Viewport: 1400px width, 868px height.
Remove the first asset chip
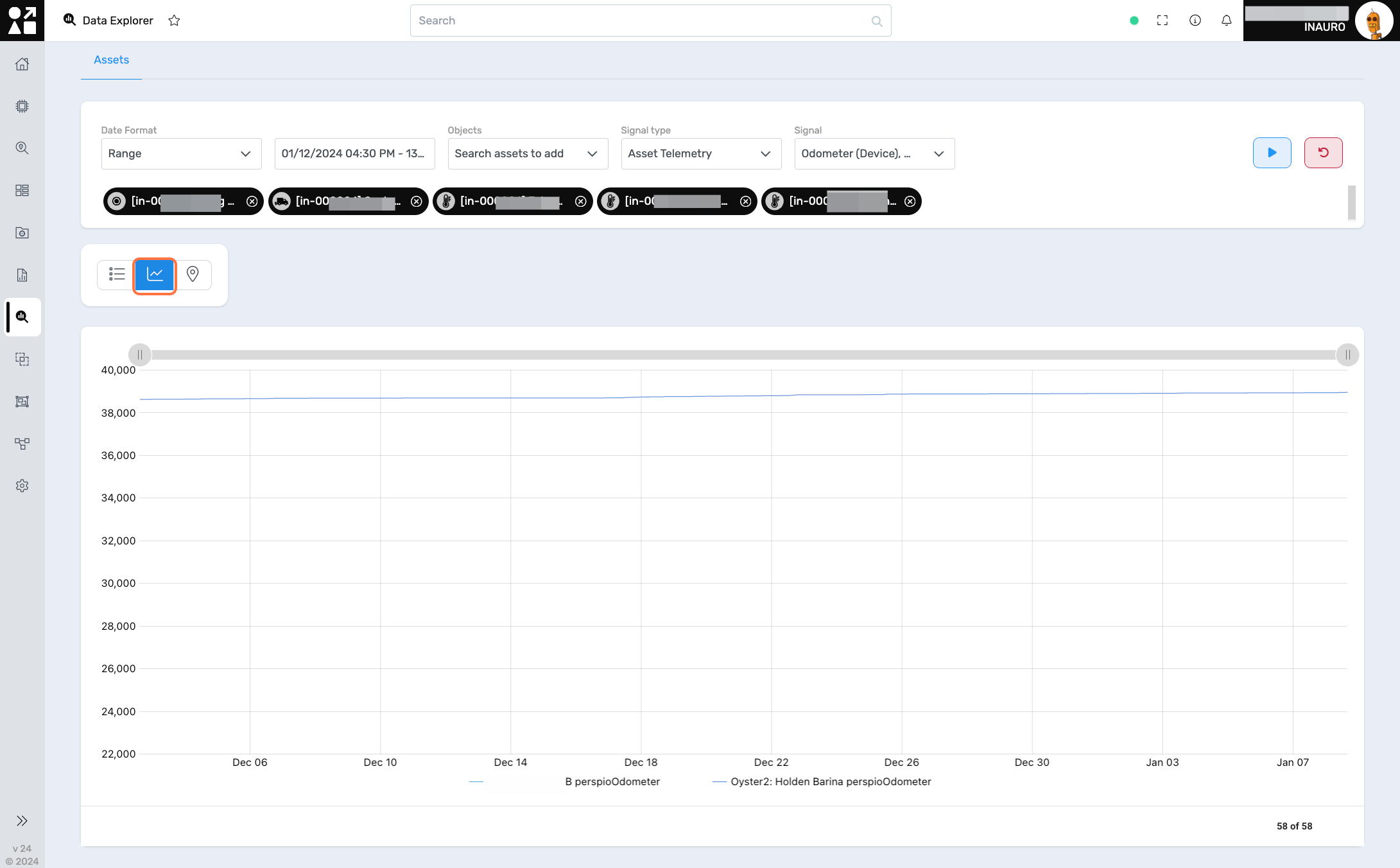[252, 202]
